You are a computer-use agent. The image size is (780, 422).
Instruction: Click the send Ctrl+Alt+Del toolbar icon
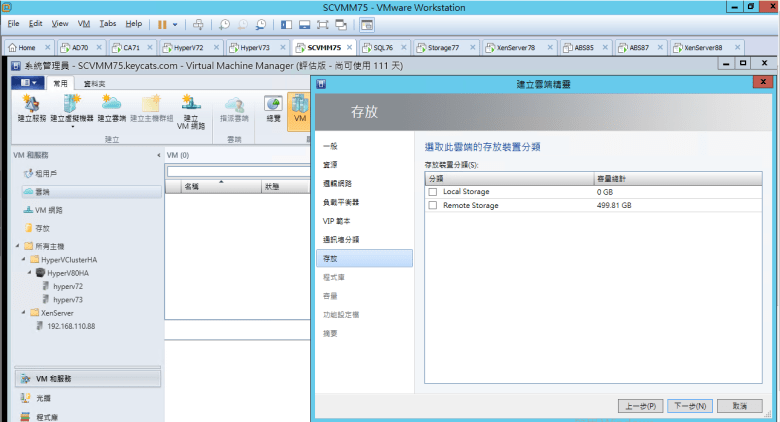tap(199, 23)
